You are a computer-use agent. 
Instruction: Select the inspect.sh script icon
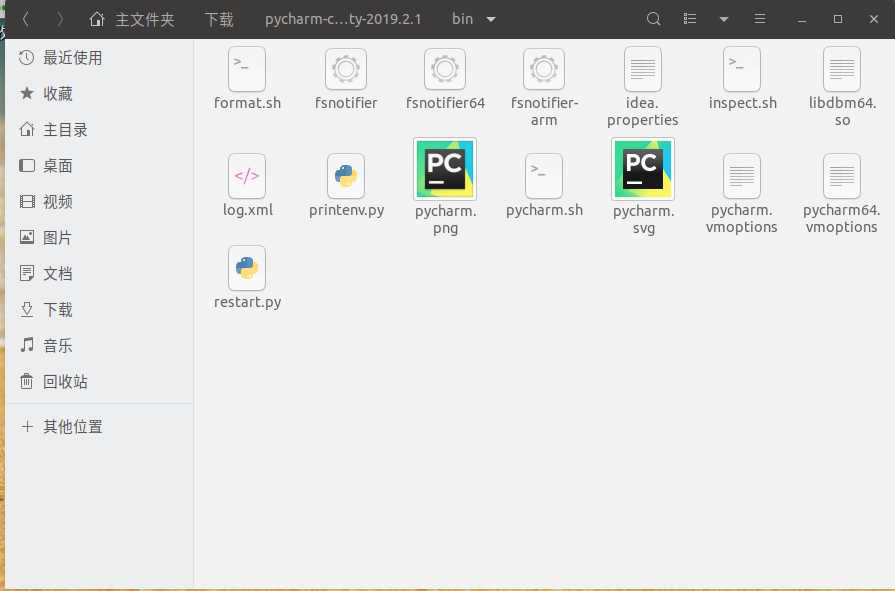tap(742, 69)
